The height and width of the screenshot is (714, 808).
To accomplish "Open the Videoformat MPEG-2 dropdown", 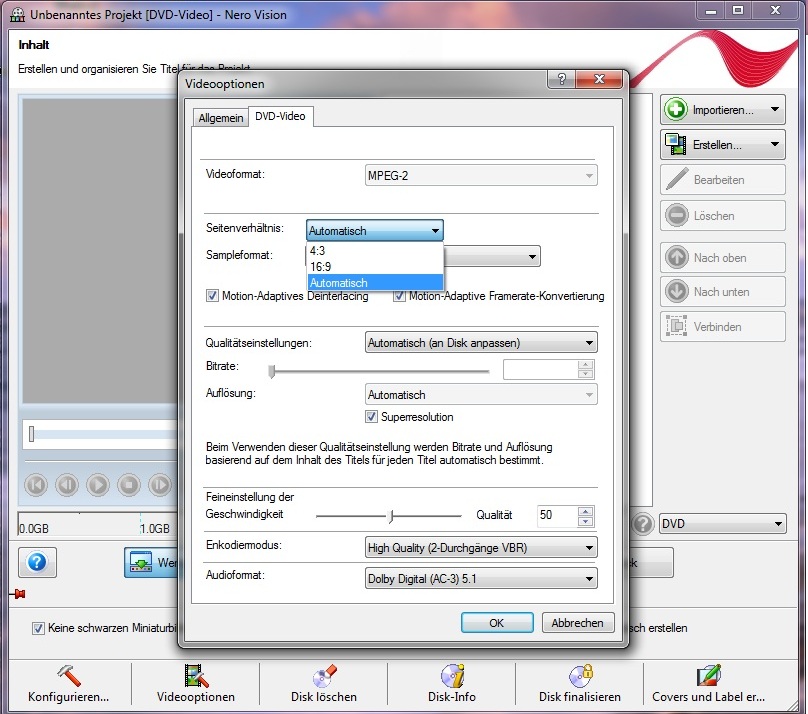I will [481, 176].
